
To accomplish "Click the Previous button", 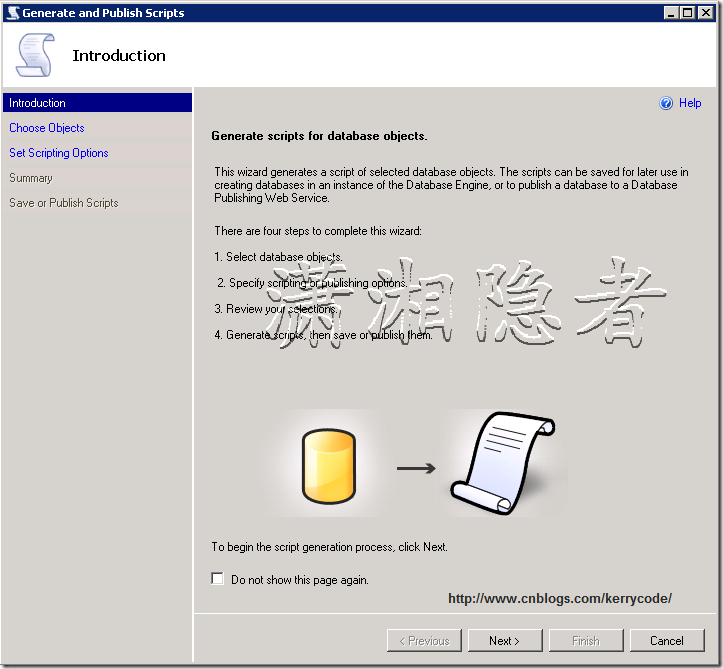I will click(424, 641).
